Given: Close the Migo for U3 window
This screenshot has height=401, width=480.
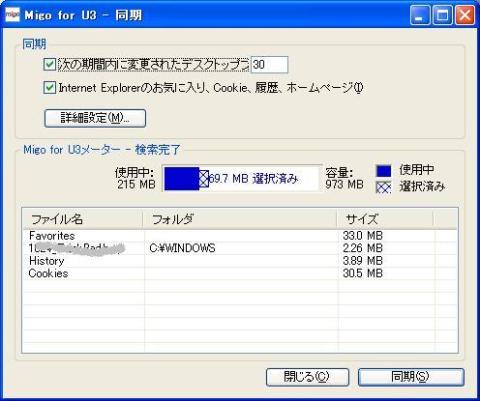Looking at the screenshot, I should tap(465, 15).
